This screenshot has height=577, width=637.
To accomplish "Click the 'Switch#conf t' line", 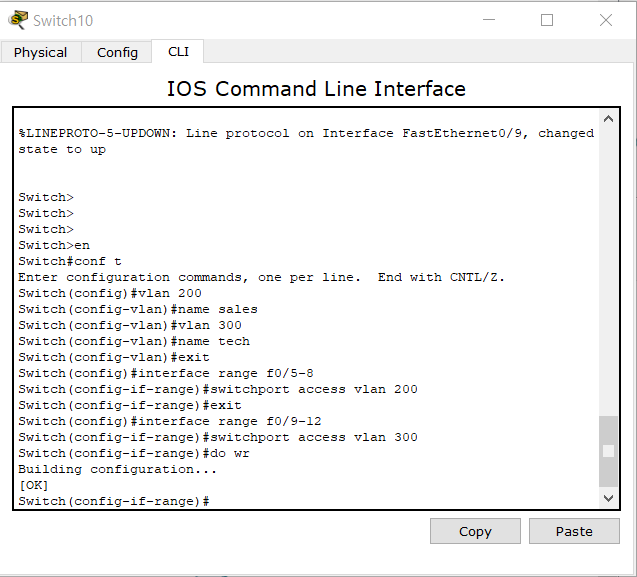I will pos(70,261).
